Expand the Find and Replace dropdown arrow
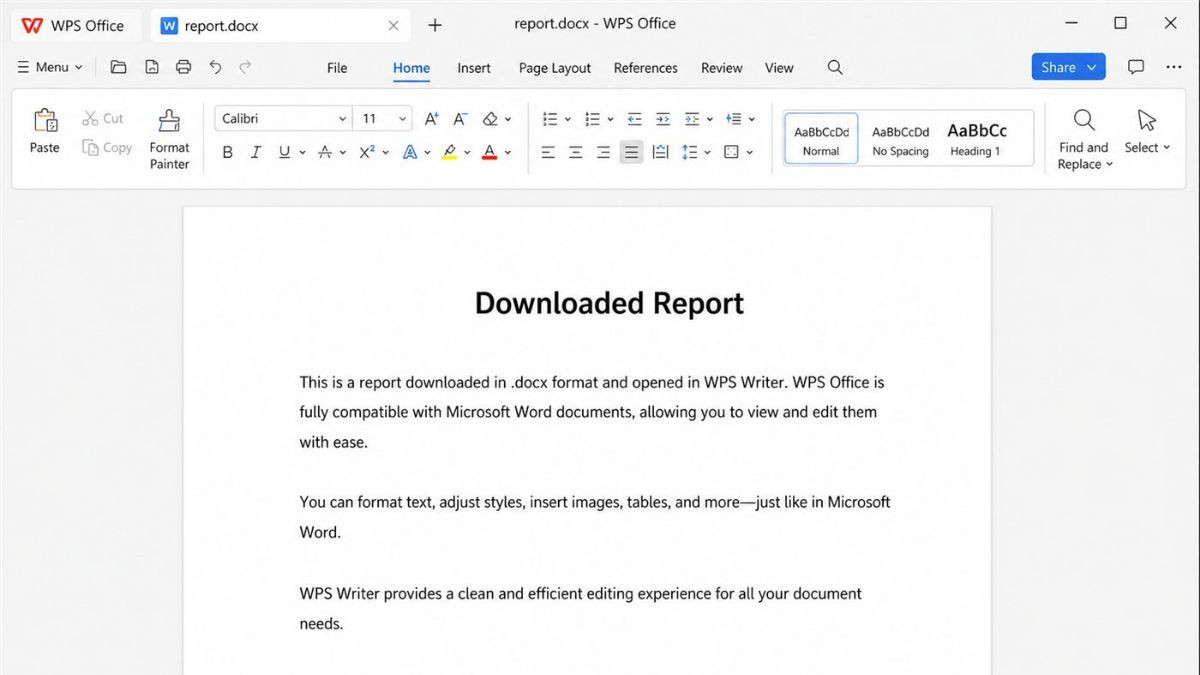This screenshot has height=675, width=1200. (x=1109, y=165)
